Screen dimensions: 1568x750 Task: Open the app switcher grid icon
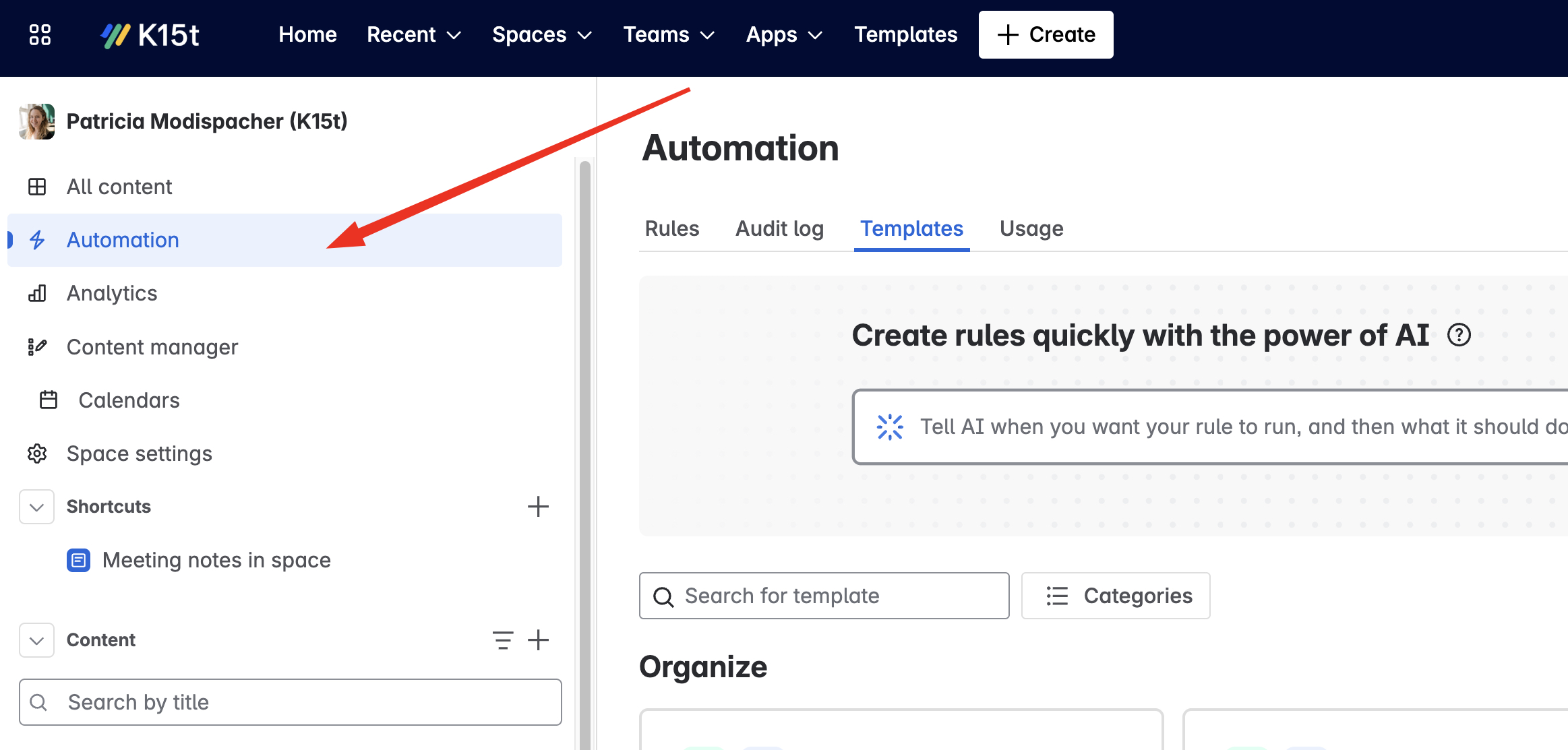pos(40,34)
